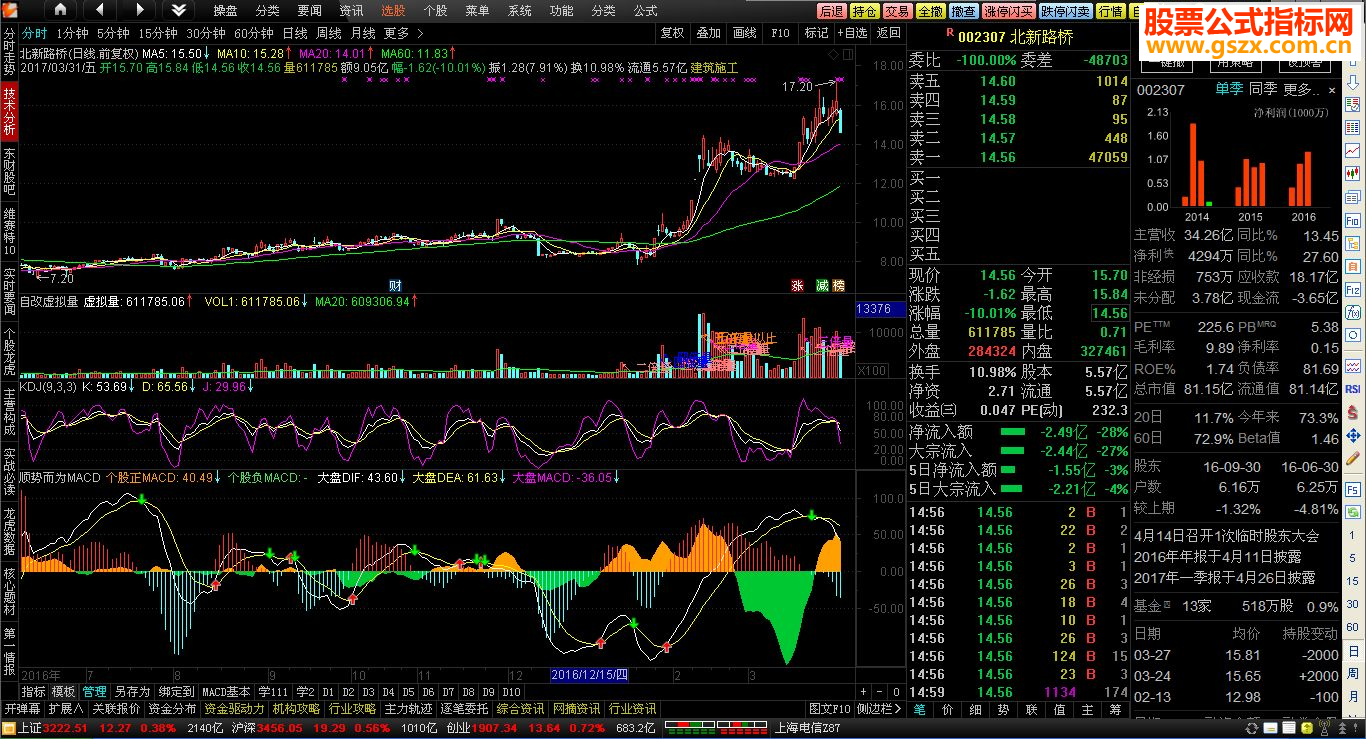Open the 分时走势 side tab
This screenshot has height=739, width=1366.
(x=9, y=51)
